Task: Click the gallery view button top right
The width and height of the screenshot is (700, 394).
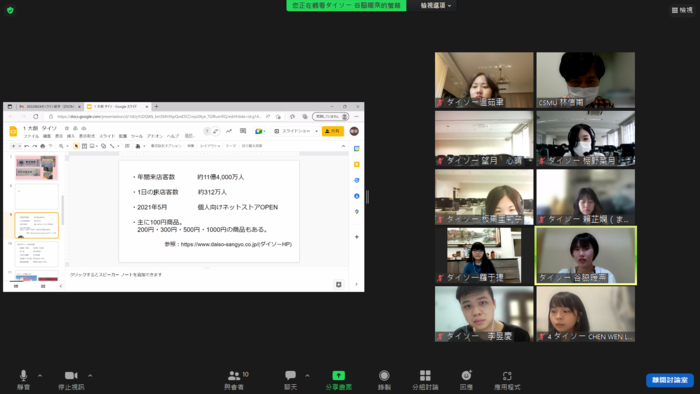Action: click(682, 10)
